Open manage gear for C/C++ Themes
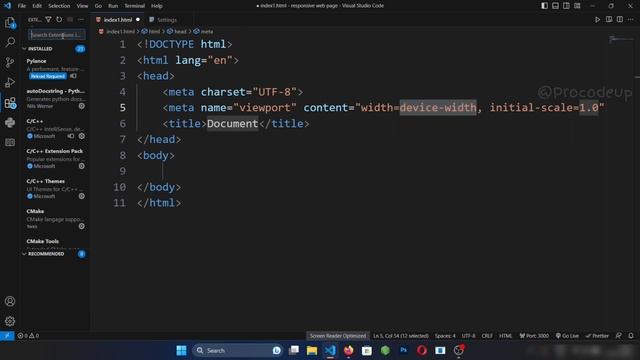The width and height of the screenshot is (640, 360). (x=82, y=196)
